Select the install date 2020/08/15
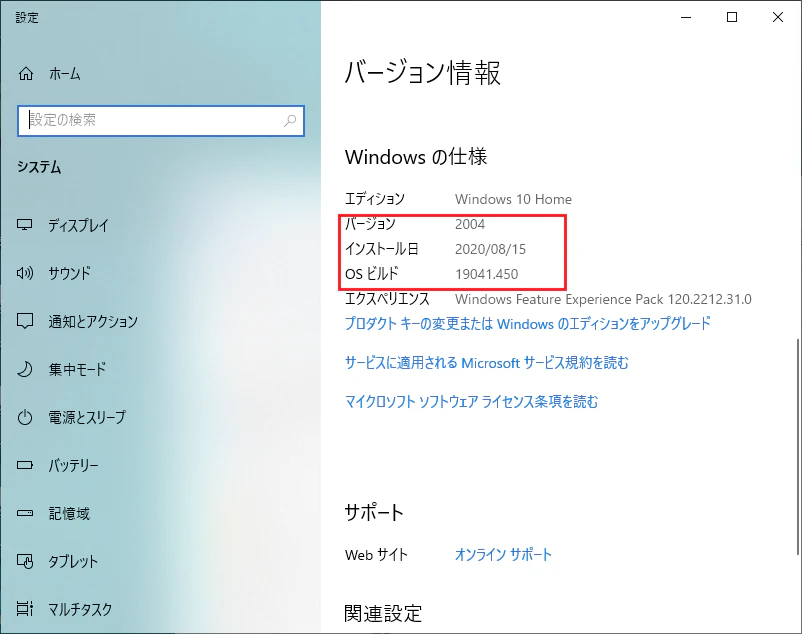Viewport: 802px width, 634px height. click(490, 249)
